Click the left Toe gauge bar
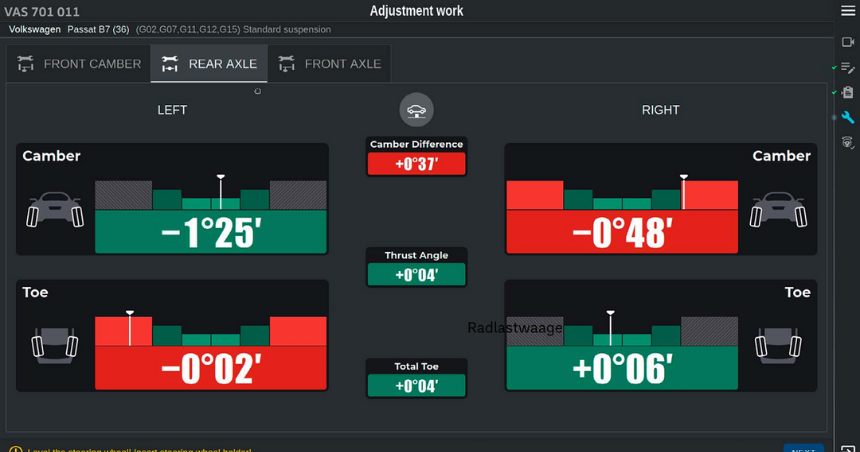860x452 pixels. point(211,331)
